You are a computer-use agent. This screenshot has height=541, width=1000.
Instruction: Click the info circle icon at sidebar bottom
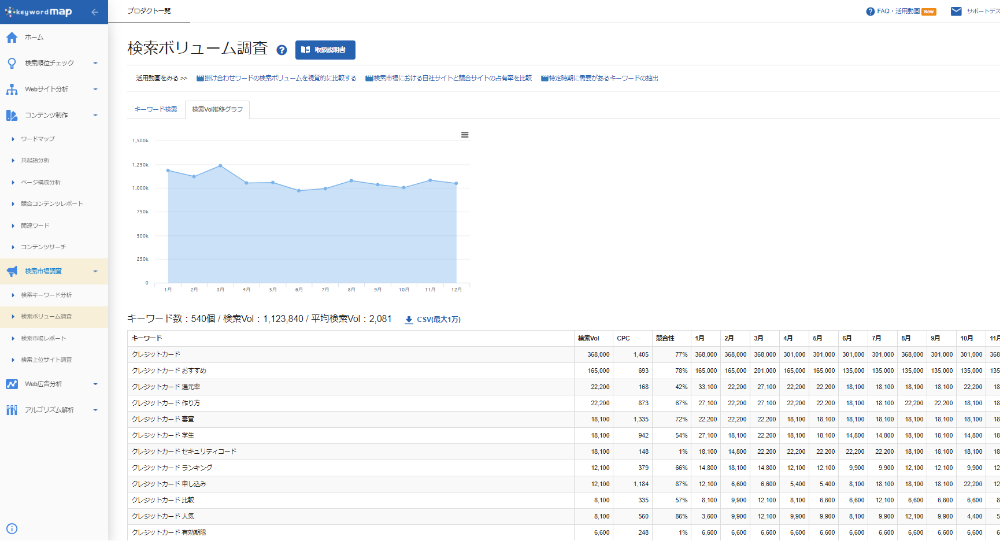[12, 528]
